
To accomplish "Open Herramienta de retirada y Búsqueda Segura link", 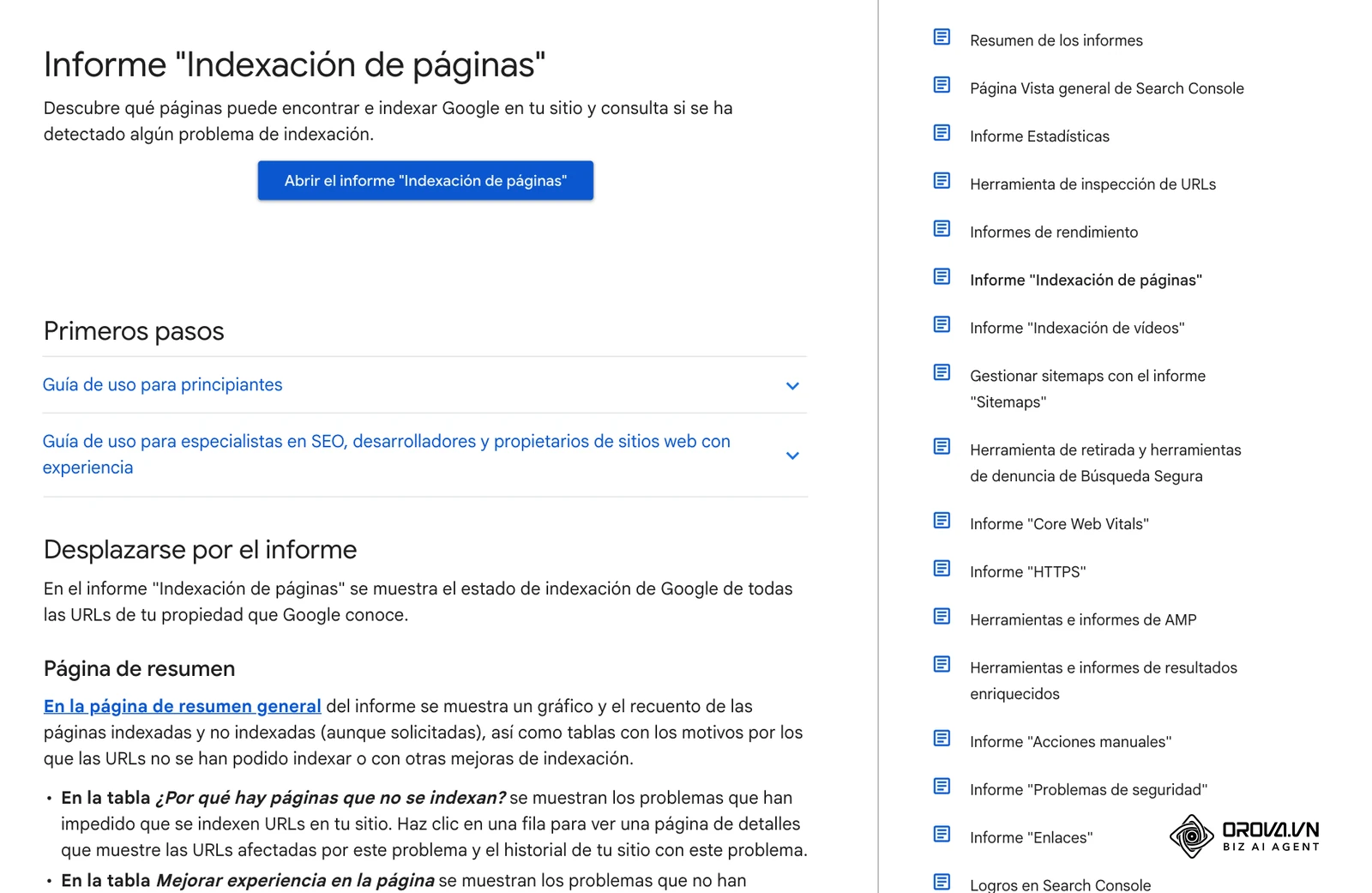I will point(1105,463).
